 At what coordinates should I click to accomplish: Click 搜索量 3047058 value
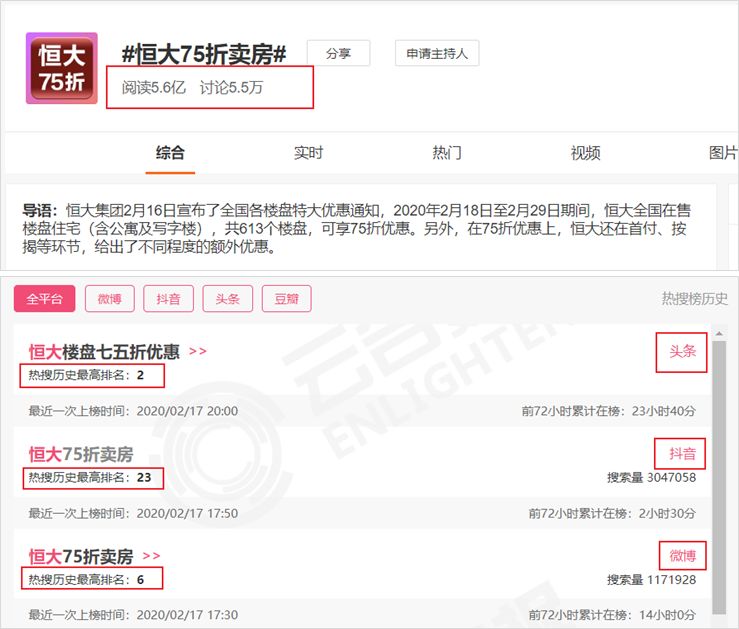click(x=651, y=477)
